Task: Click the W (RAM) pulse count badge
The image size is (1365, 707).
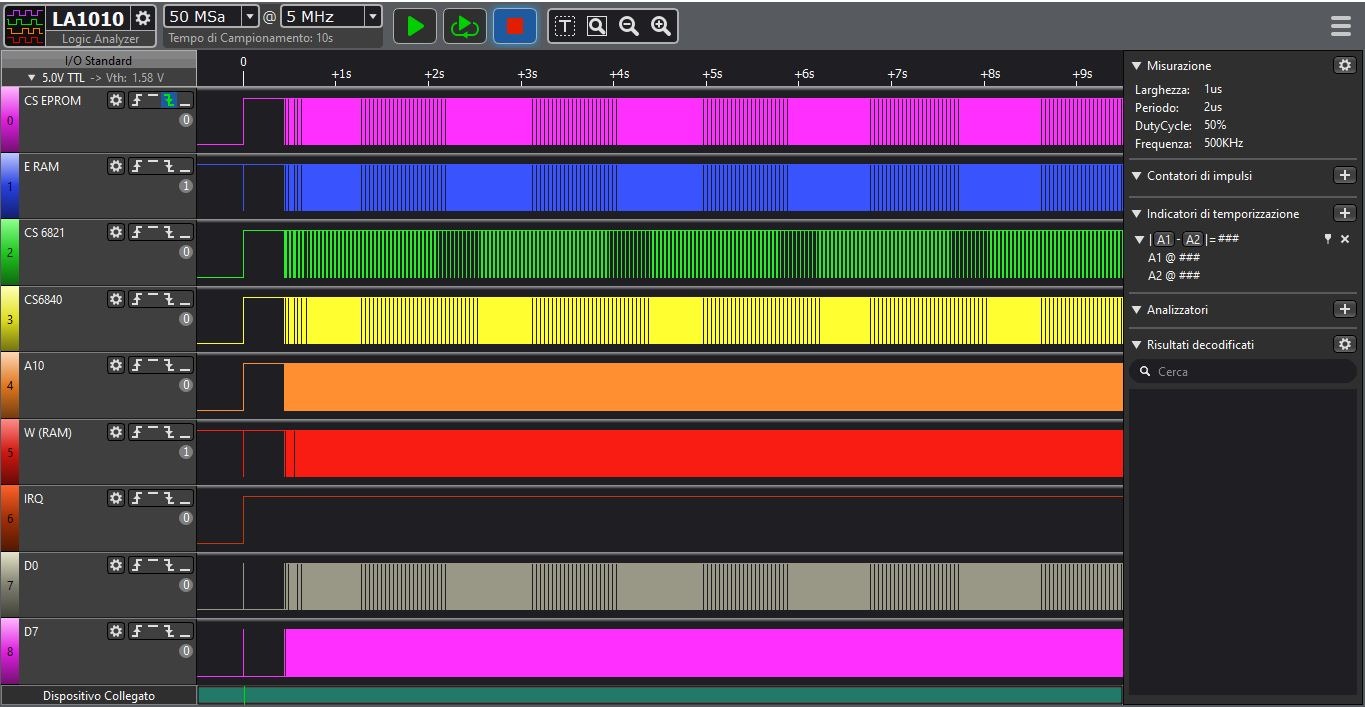Action: pyautogui.click(x=186, y=452)
